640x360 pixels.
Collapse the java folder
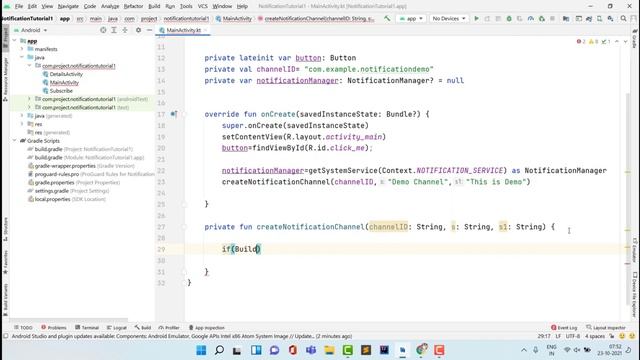22,57
